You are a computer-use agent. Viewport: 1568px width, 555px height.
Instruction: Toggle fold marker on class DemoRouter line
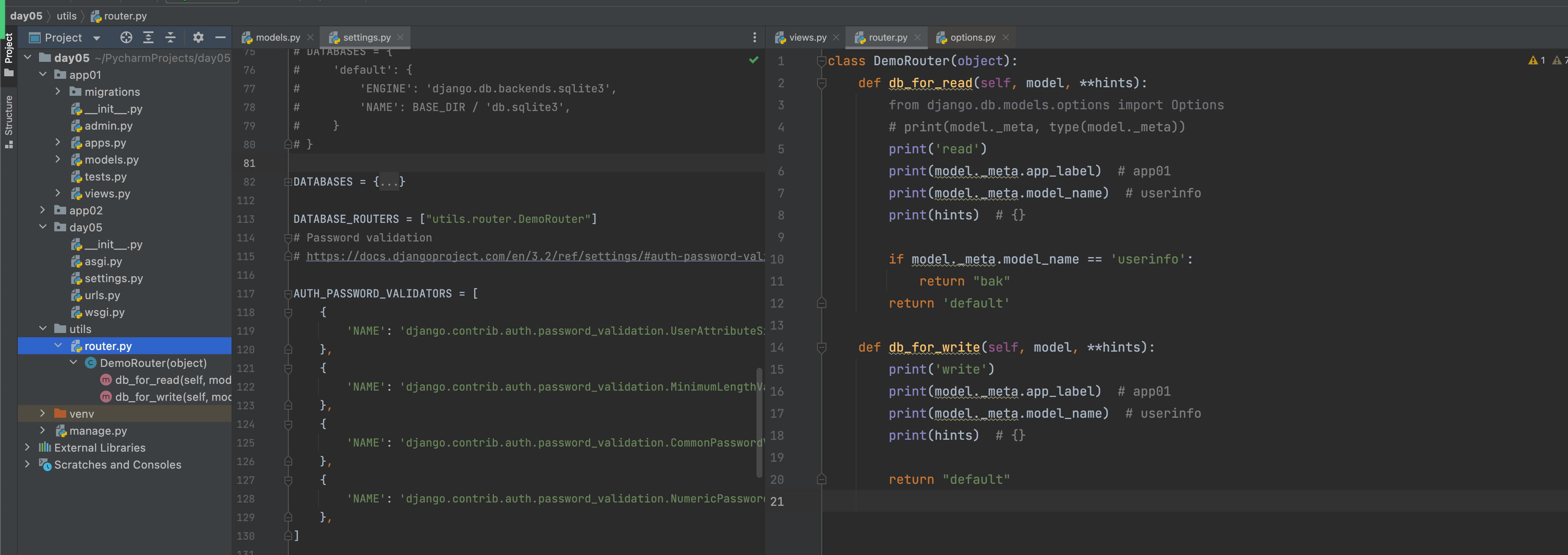[821, 61]
